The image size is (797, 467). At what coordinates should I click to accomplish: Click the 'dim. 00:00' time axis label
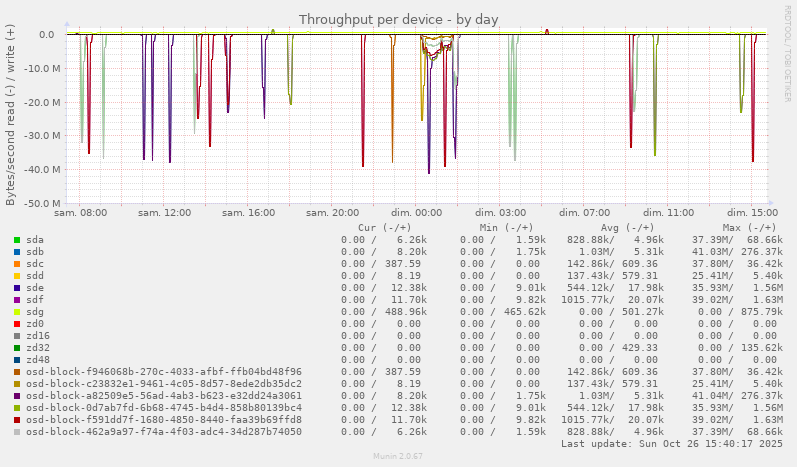click(416, 213)
